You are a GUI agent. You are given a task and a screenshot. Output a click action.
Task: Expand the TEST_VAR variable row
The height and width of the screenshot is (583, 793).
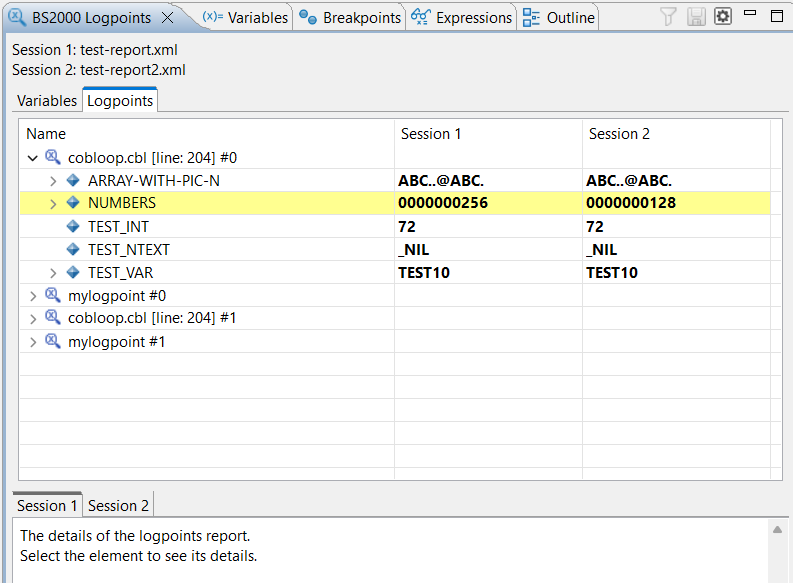pyautogui.click(x=53, y=273)
